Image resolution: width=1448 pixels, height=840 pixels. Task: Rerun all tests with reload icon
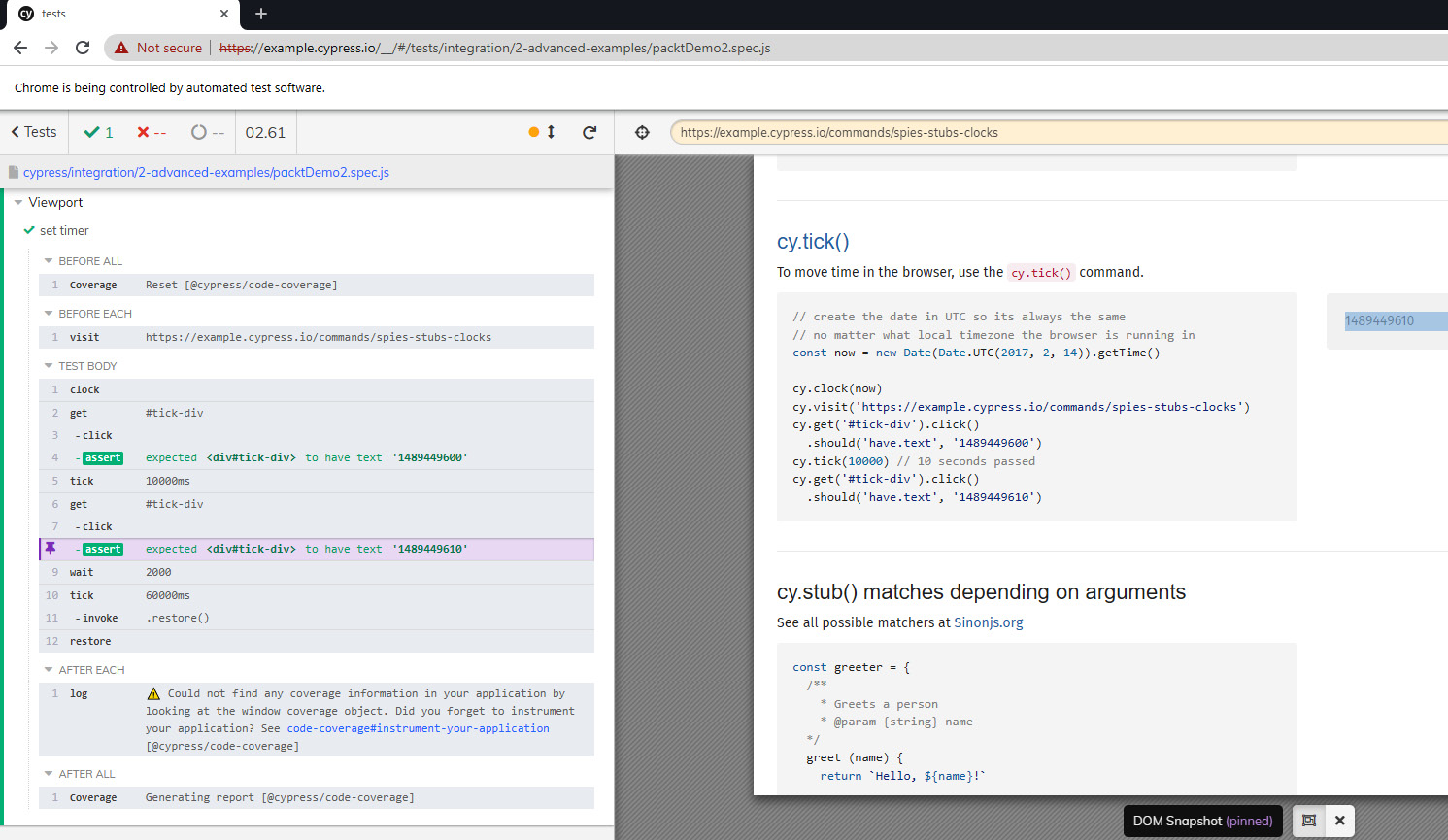[589, 132]
